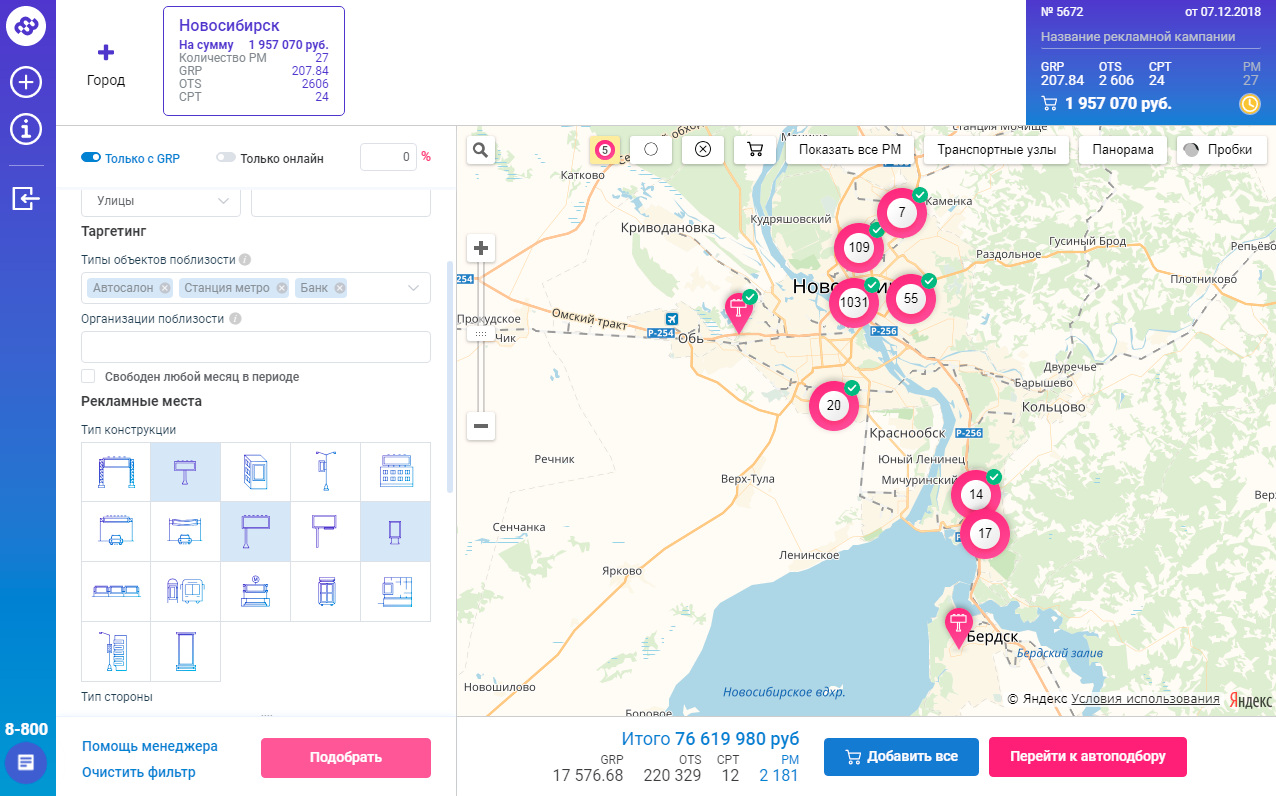Click the crossed-circle clear selection tool
Viewport: 1276px width, 796px height.
pos(703,150)
